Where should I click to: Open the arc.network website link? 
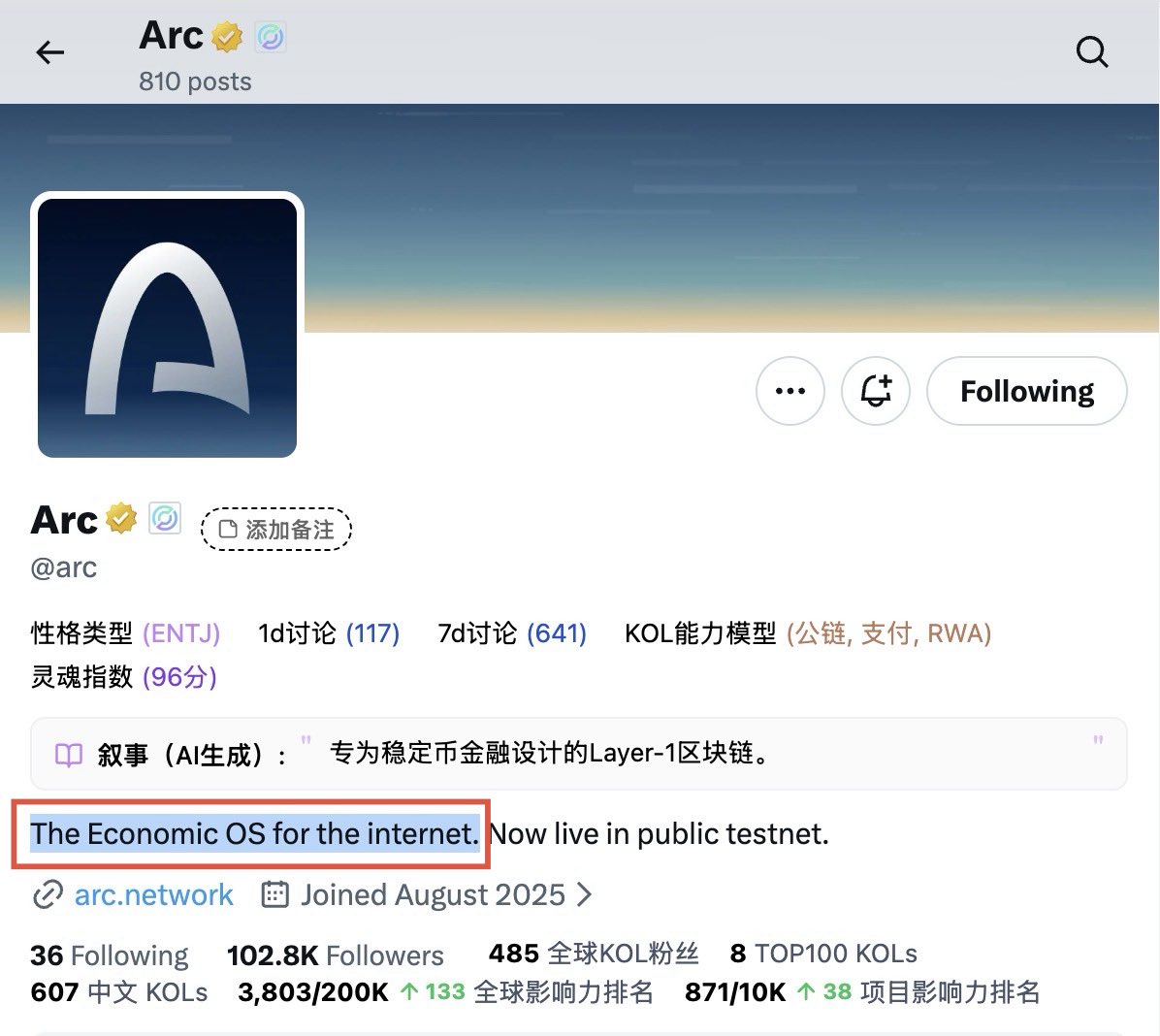154,895
